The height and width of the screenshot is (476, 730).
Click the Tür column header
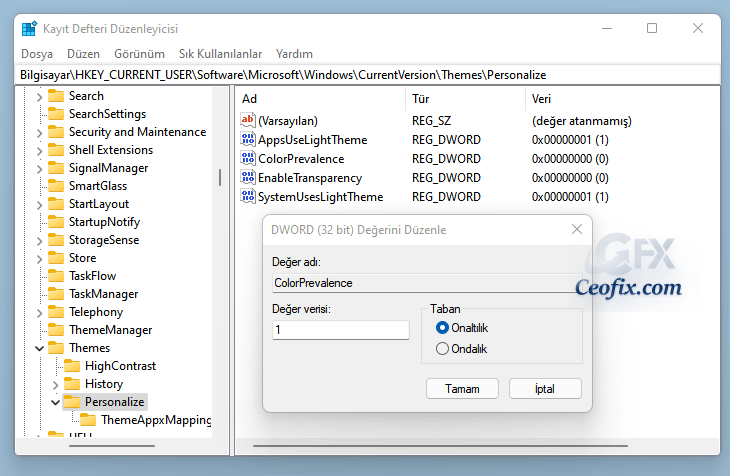click(466, 99)
